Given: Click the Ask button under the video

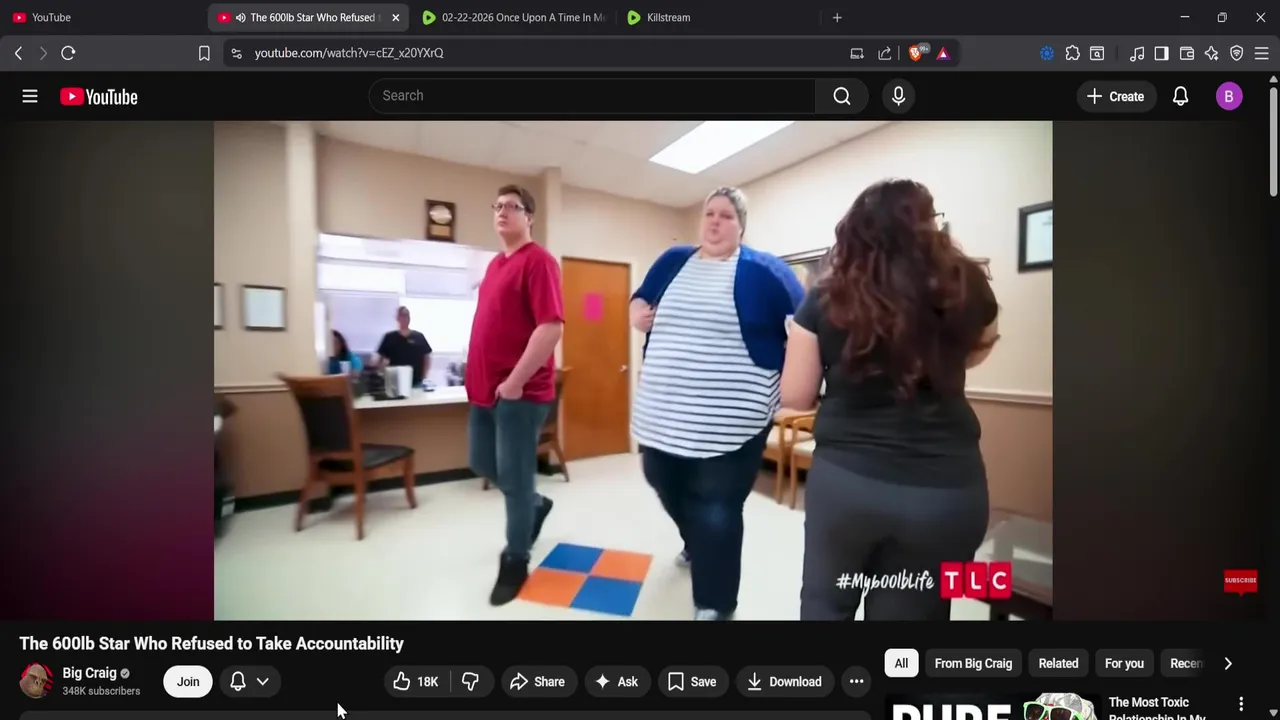Looking at the screenshot, I should 616,682.
